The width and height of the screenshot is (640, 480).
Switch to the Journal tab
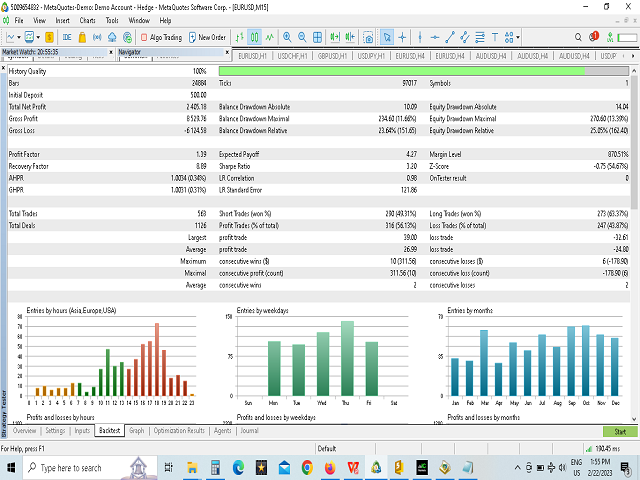pos(249,431)
